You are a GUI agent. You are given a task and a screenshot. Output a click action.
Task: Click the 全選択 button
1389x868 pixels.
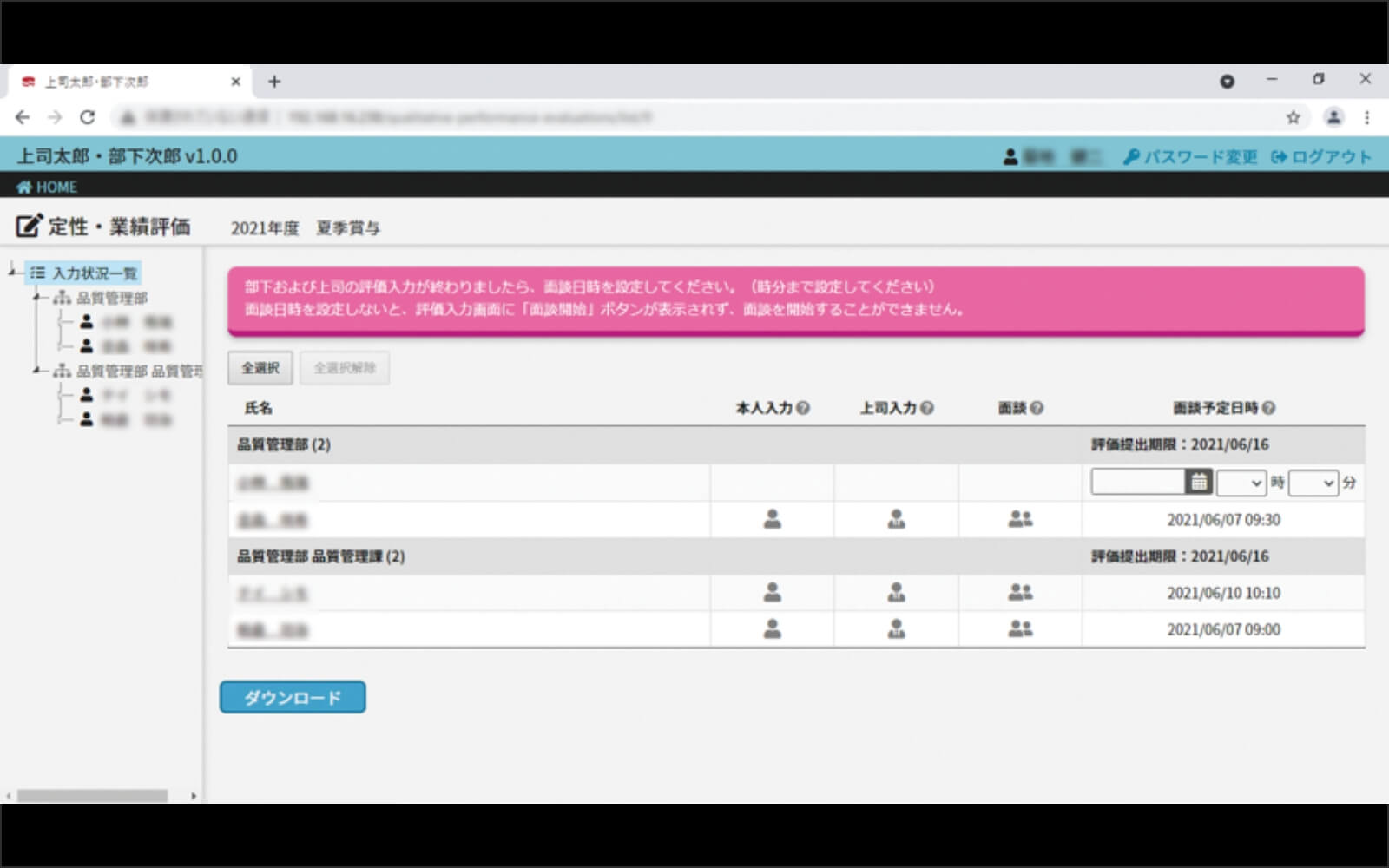click(260, 368)
